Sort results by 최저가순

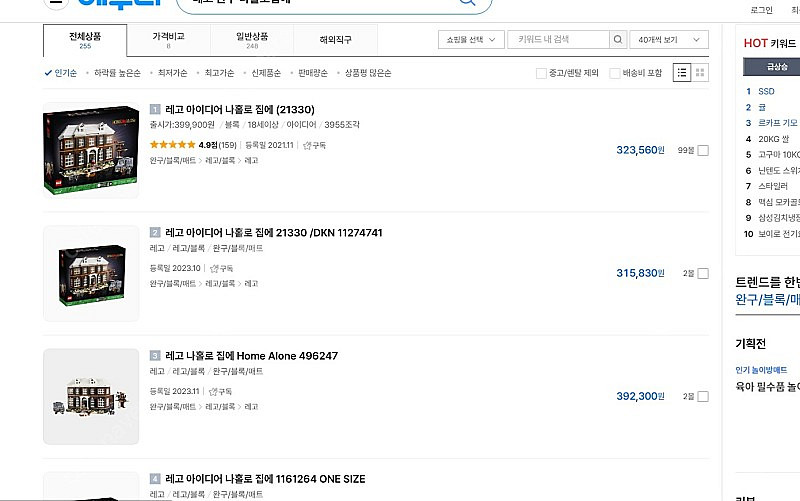170,73
